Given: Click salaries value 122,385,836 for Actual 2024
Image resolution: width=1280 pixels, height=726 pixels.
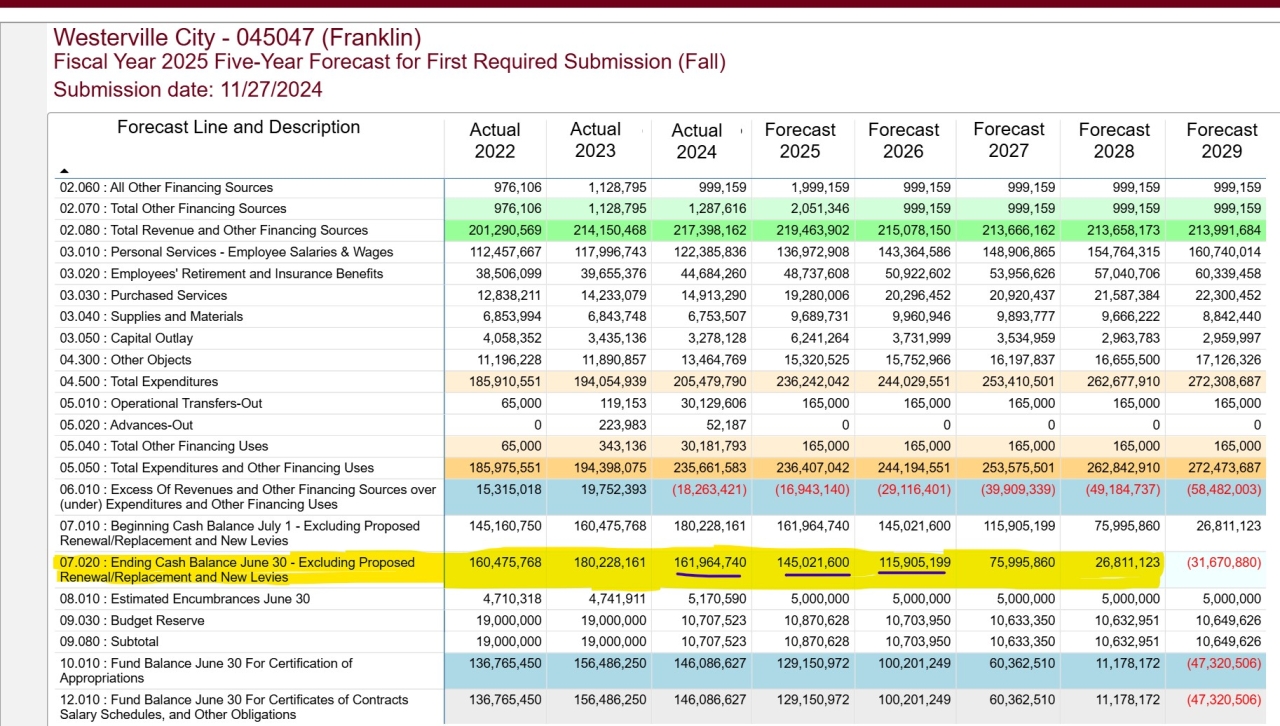Looking at the screenshot, I should click(709, 252).
